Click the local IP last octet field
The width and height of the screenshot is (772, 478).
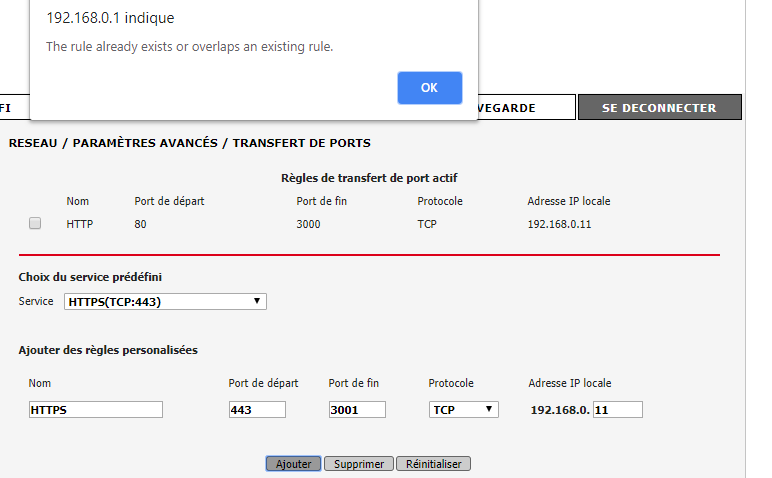[x=617, y=409]
